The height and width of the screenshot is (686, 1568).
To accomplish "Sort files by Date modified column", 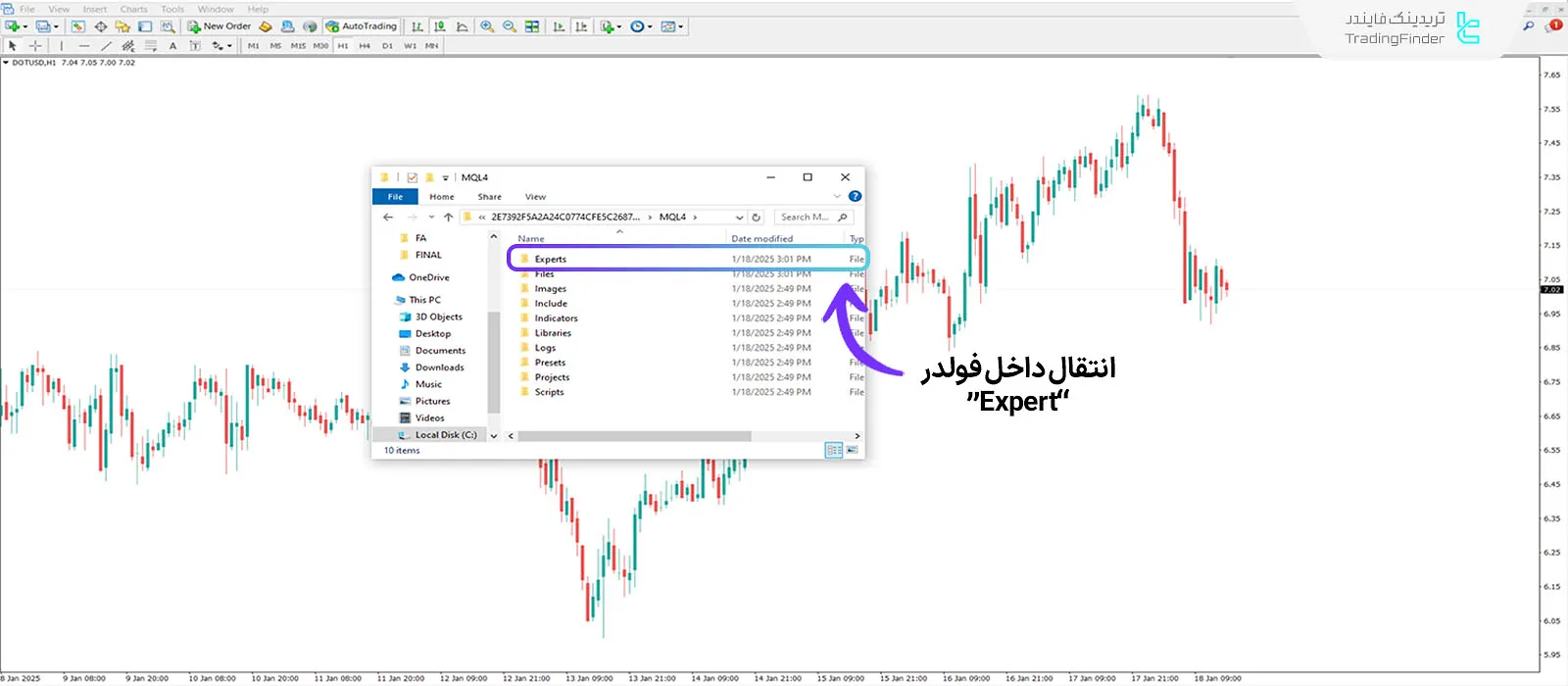I will point(761,239).
